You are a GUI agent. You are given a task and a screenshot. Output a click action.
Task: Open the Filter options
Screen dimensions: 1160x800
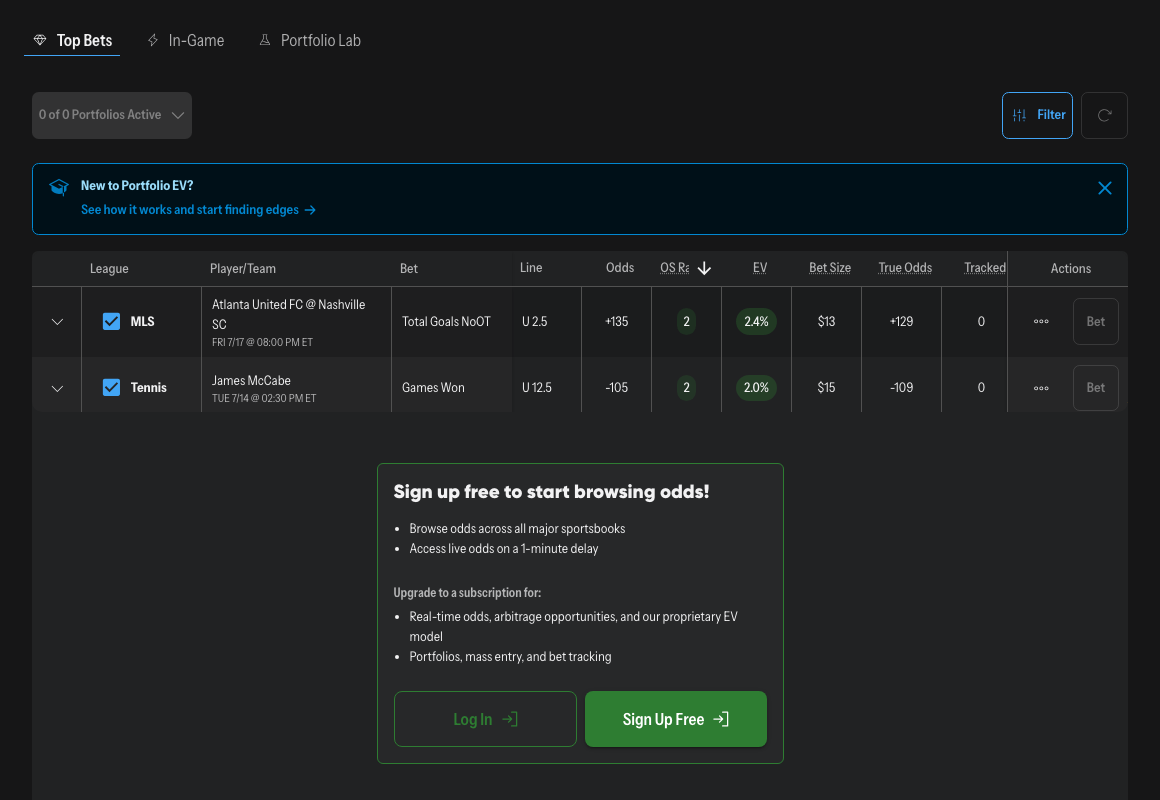(x=1037, y=115)
